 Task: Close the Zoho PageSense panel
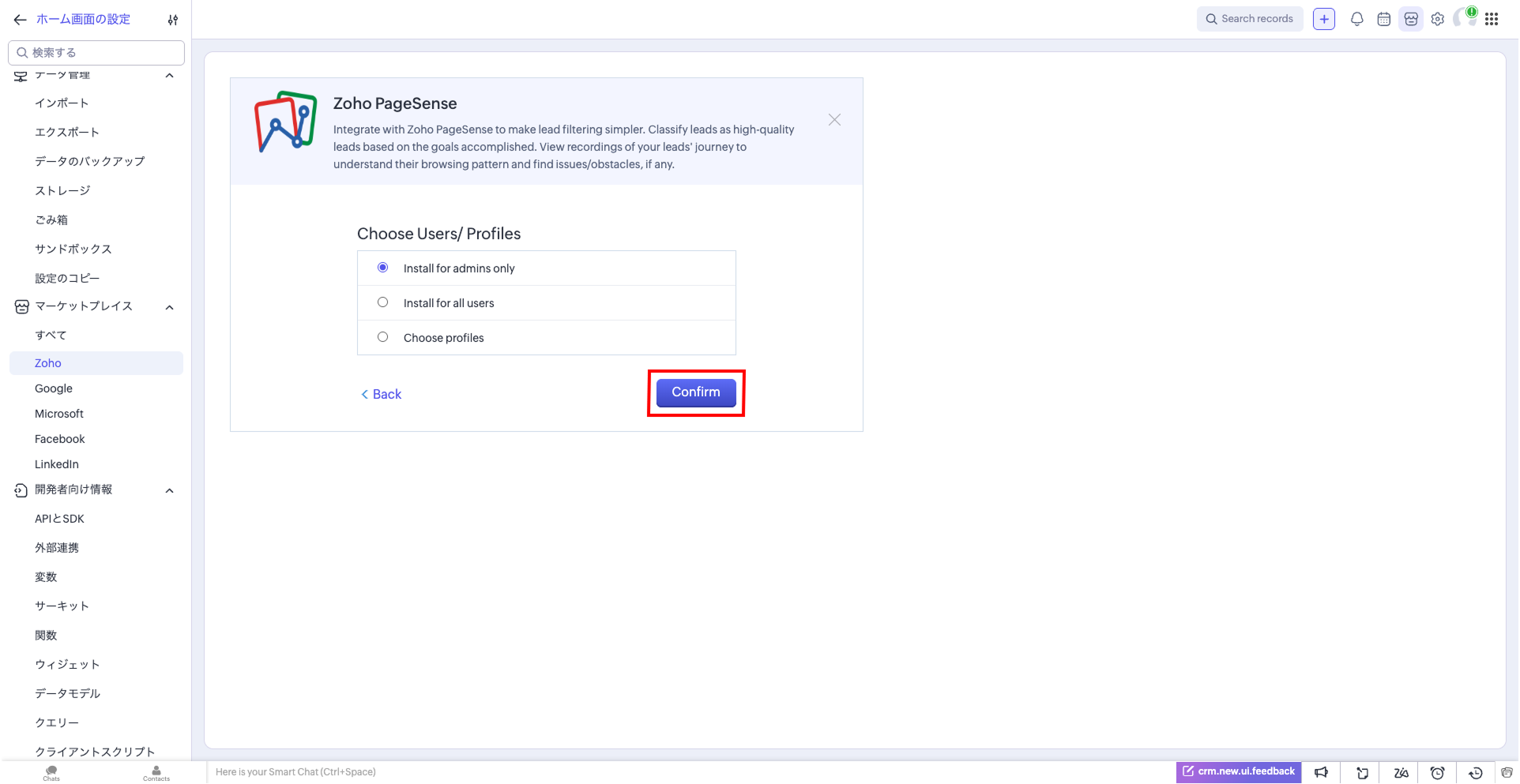(834, 120)
